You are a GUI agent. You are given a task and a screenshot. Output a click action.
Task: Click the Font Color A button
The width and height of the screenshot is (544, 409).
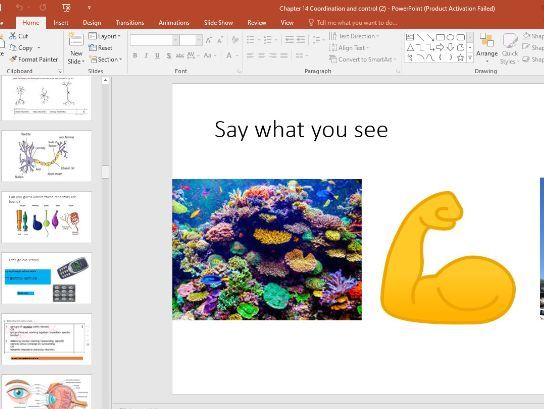tap(229, 56)
